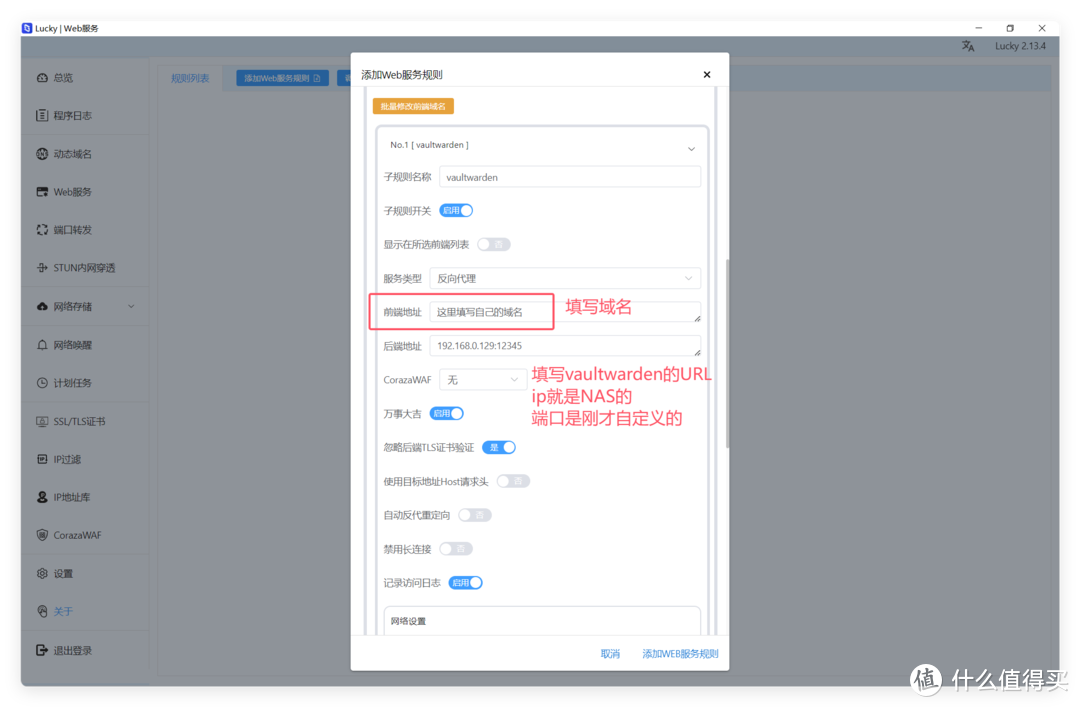The height and width of the screenshot is (707, 1080).
Task: Click the 添加Web服务规则 dialog title
Action: coord(402,74)
